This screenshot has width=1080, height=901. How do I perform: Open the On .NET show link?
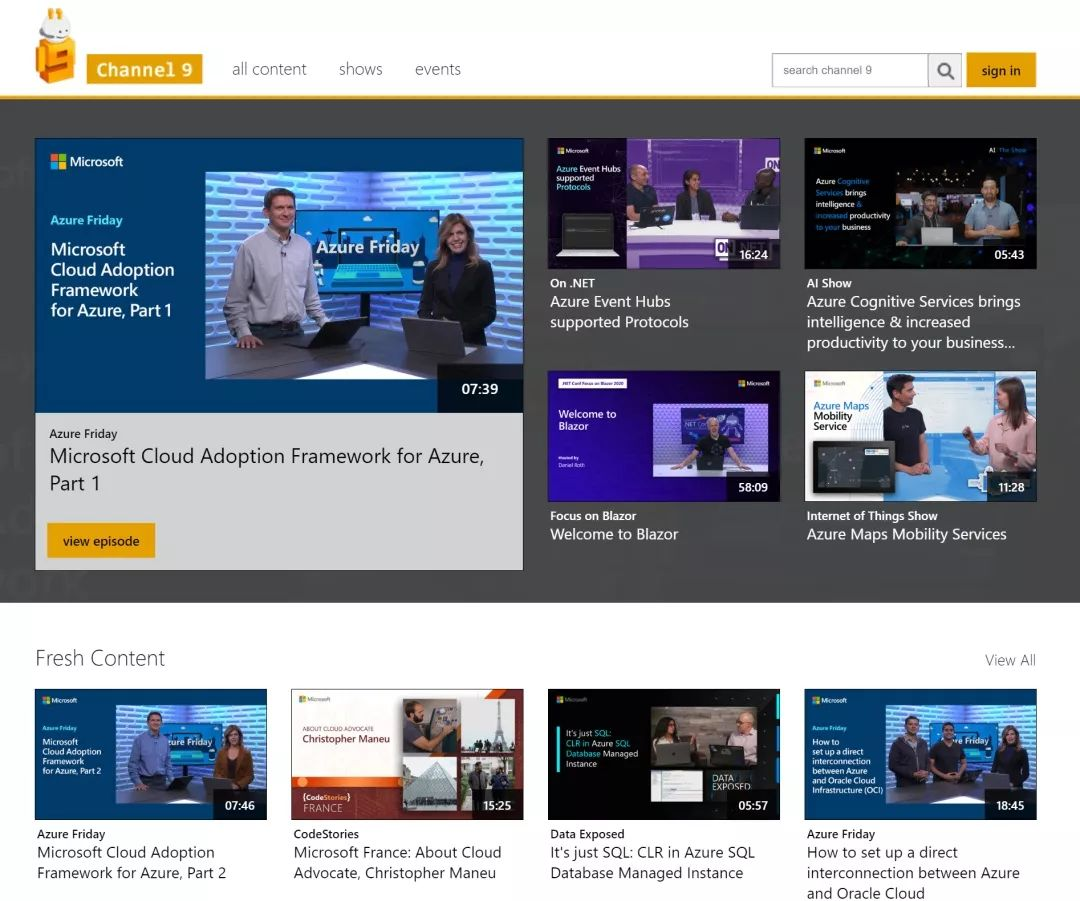click(572, 283)
